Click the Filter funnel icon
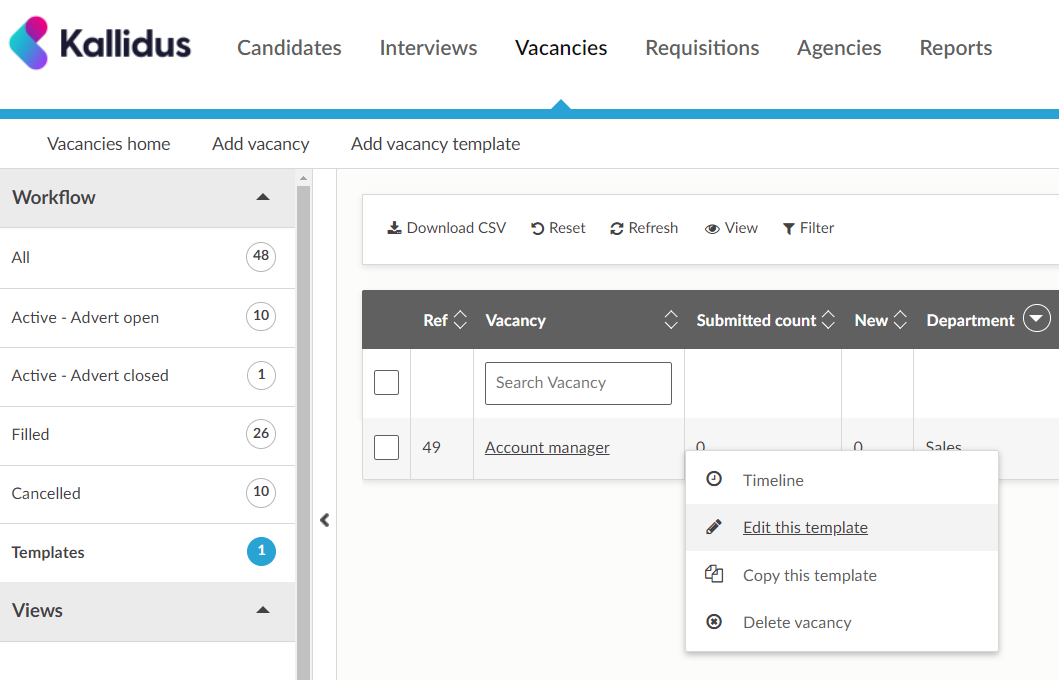 pos(789,228)
